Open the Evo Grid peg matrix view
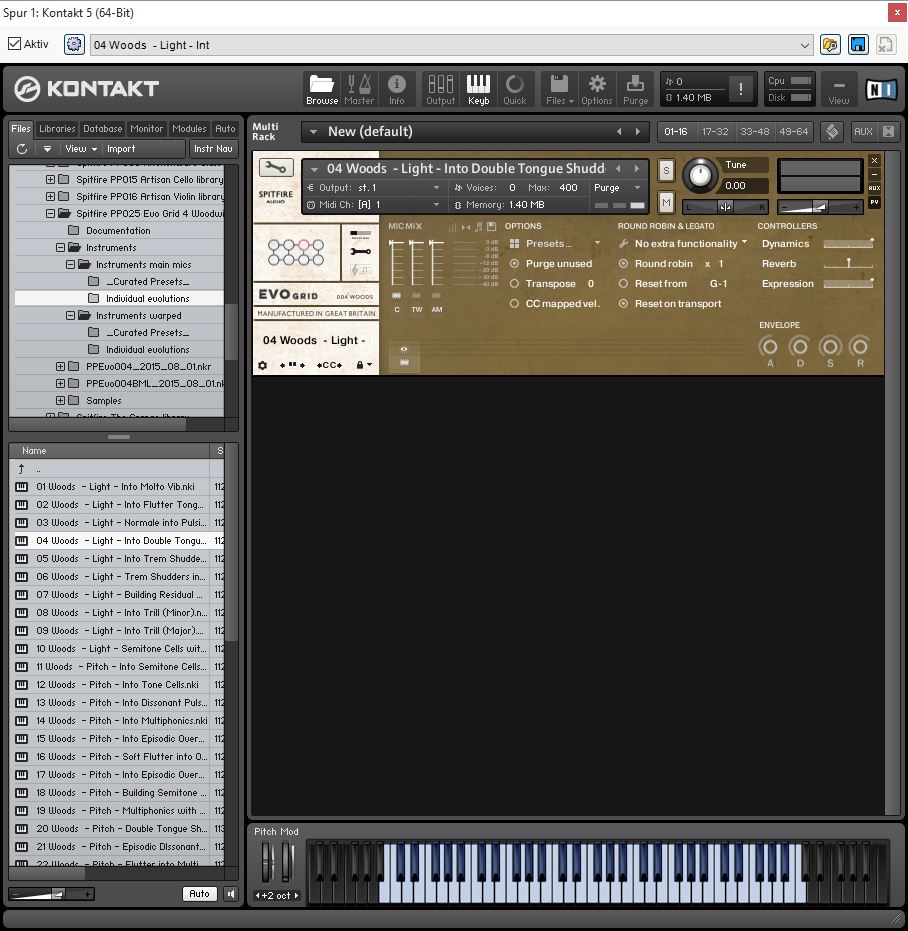The width and height of the screenshot is (908, 931). (296, 252)
